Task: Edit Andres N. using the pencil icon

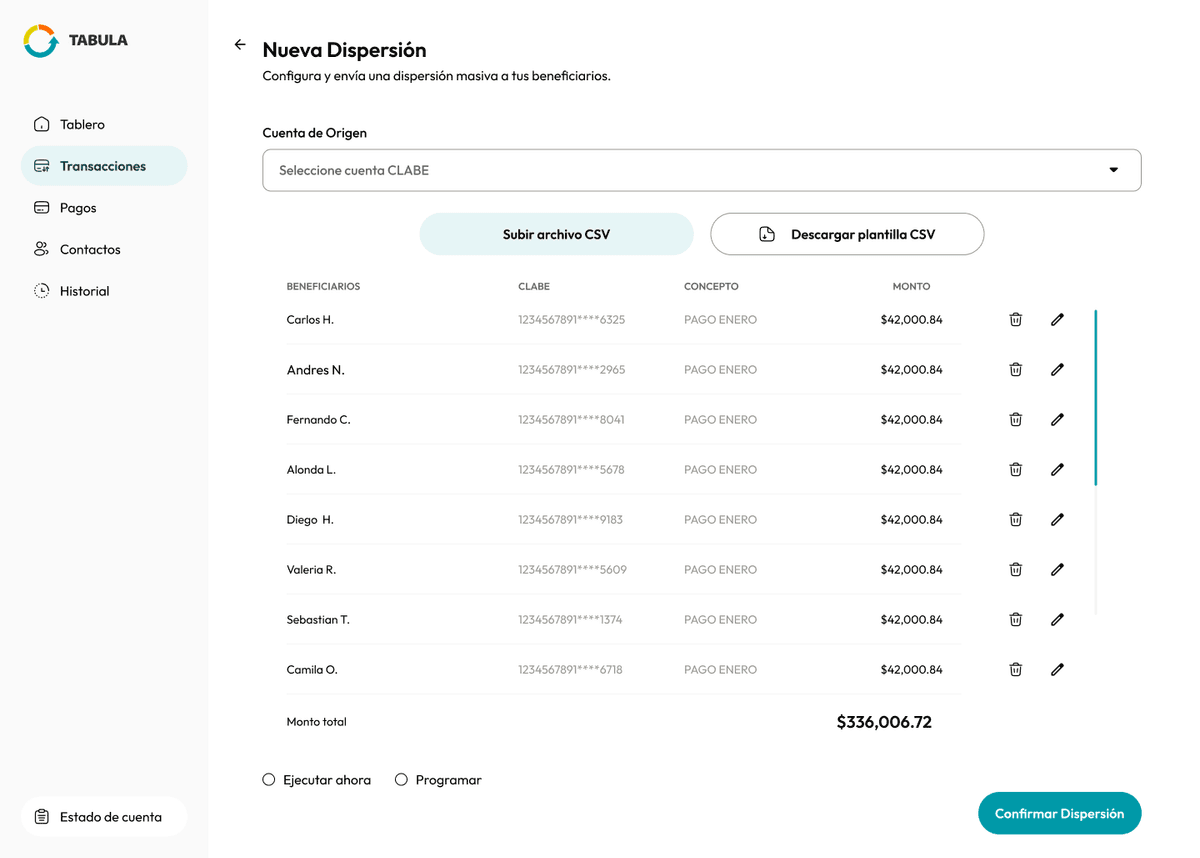Action: (1057, 369)
